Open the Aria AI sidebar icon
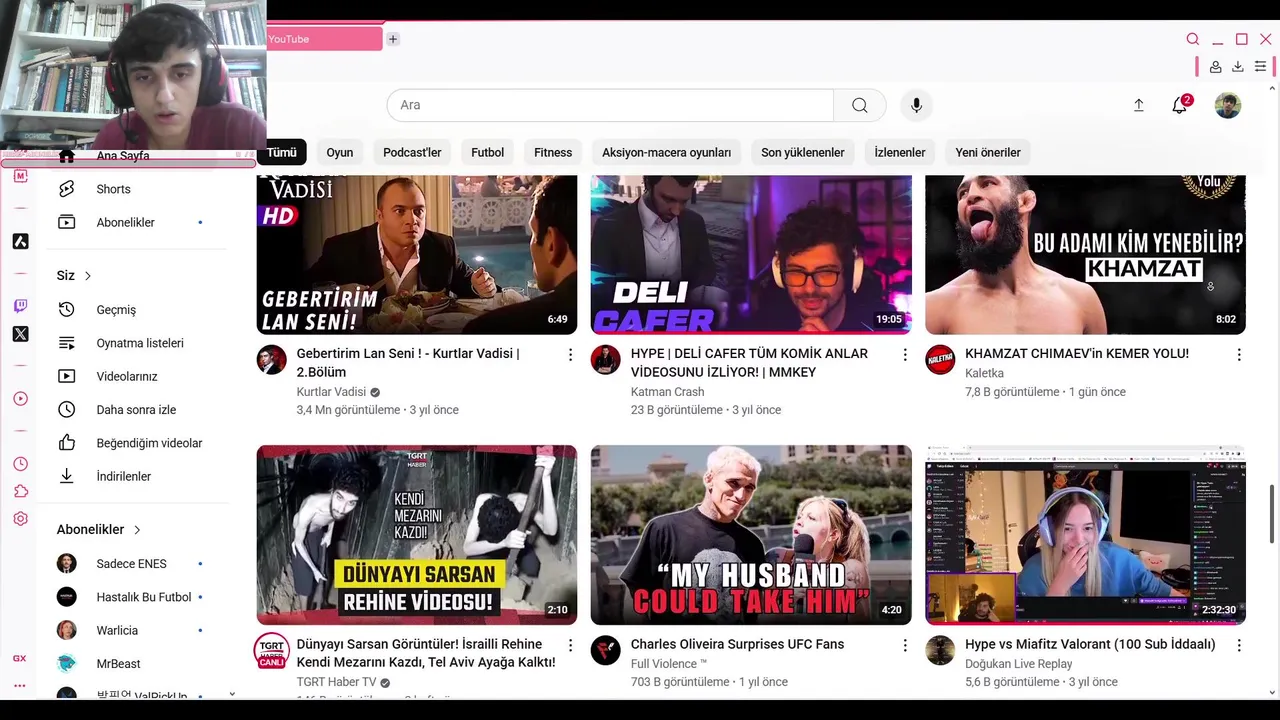Image resolution: width=1280 pixels, height=720 pixels. coord(20,241)
